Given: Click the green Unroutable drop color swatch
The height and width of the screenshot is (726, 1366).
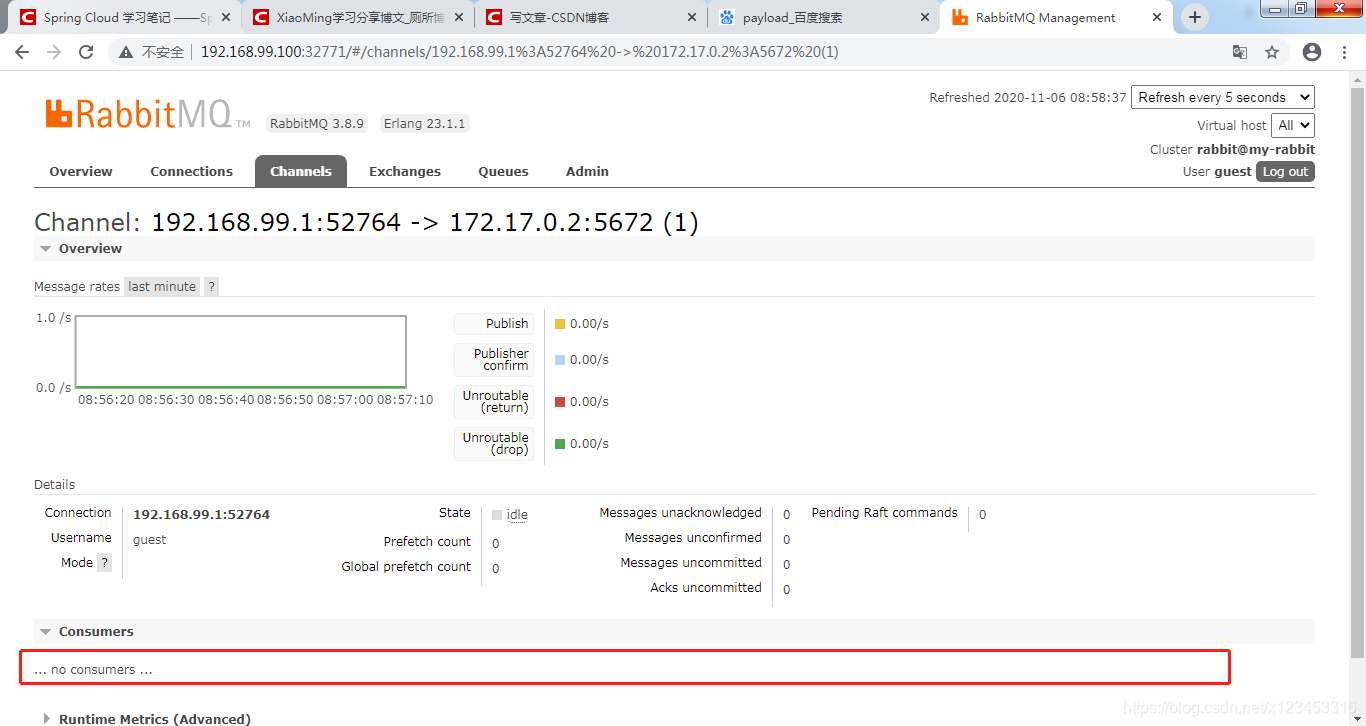Looking at the screenshot, I should [x=560, y=444].
